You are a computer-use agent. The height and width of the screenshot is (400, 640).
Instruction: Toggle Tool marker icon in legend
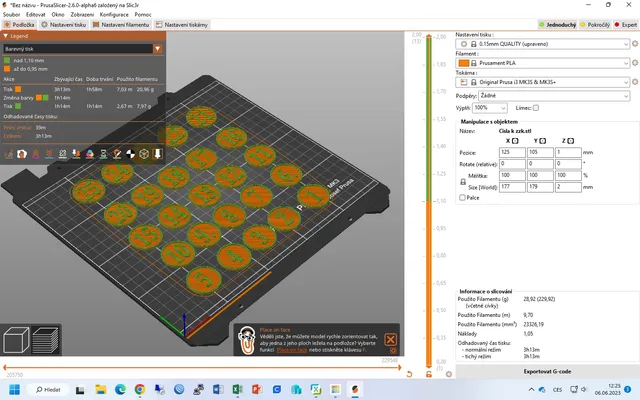158,154
